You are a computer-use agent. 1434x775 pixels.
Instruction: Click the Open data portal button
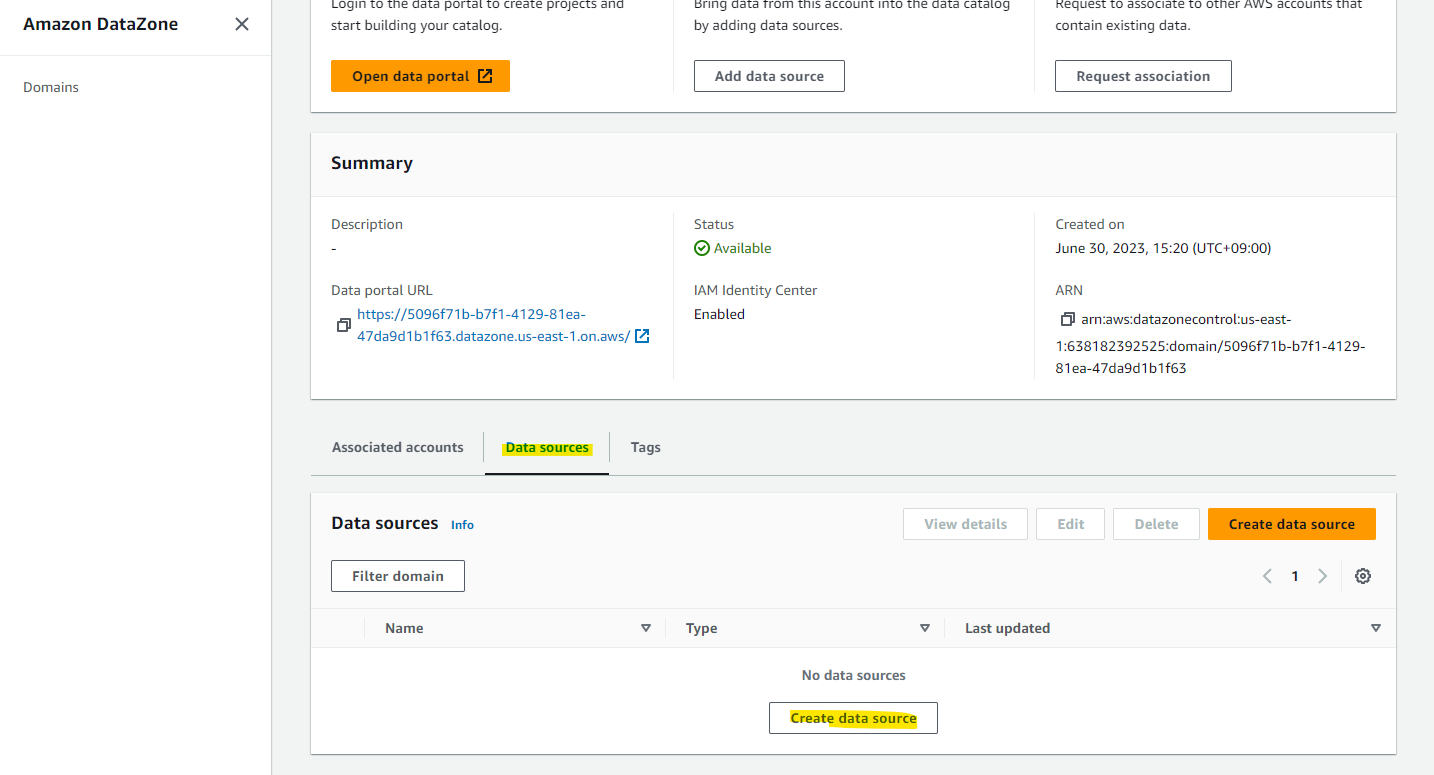pos(421,76)
